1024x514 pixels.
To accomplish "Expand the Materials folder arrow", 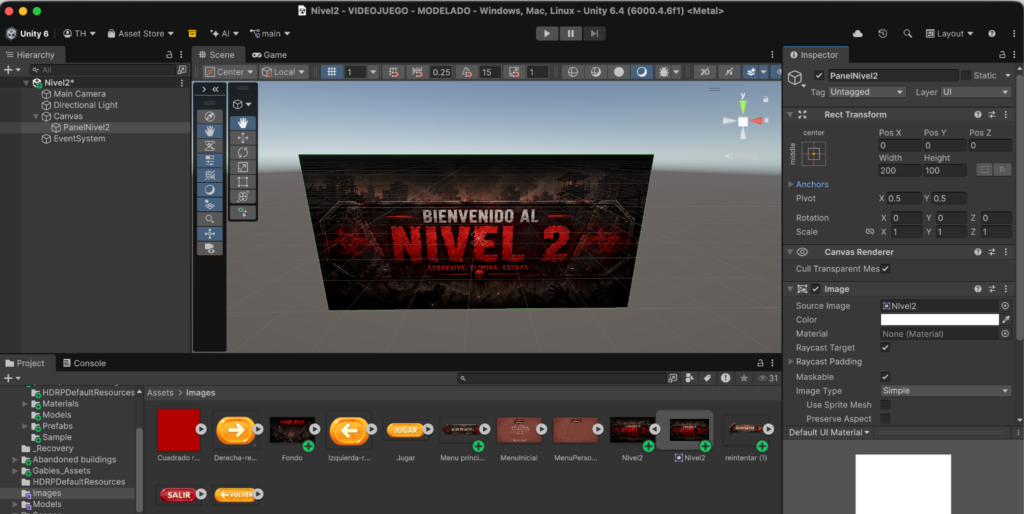I will 25,404.
